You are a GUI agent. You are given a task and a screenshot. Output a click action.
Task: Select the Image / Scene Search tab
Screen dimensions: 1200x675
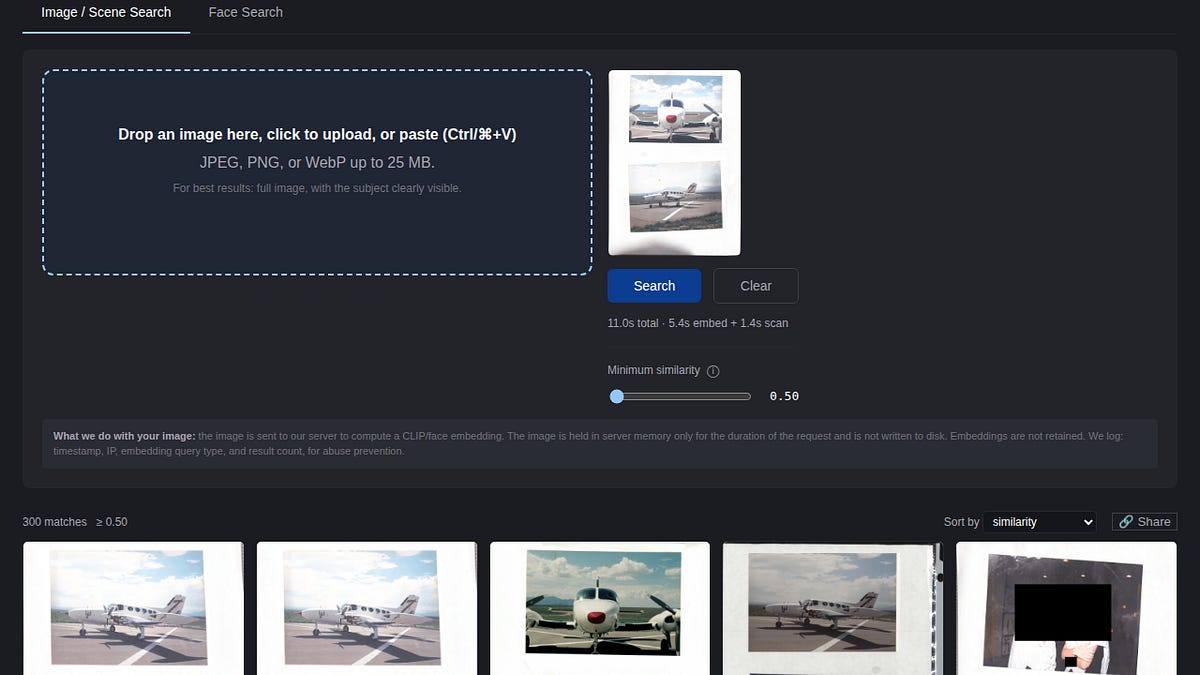[106, 12]
